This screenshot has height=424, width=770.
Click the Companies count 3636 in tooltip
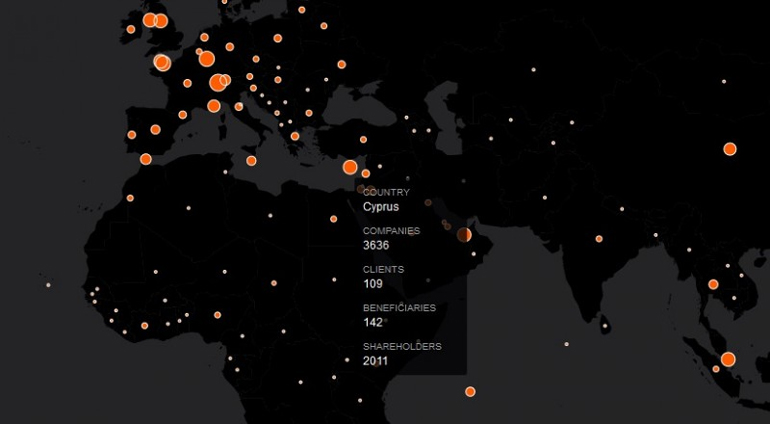(x=376, y=245)
